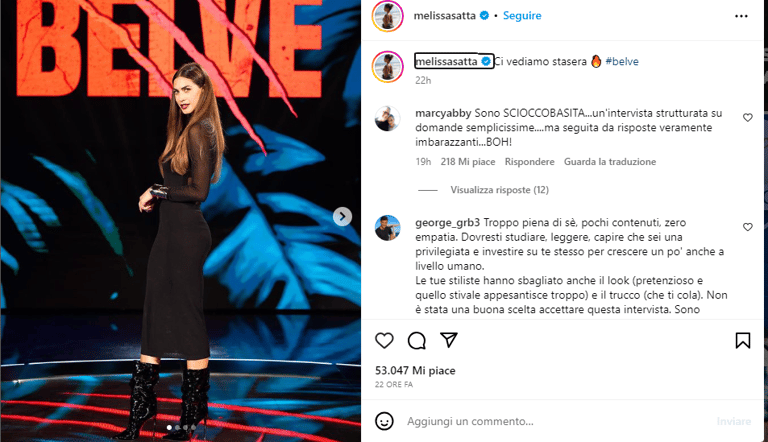This screenshot has height=442, width=768.
Task: View the 53.047 Mi piace list
Action: [415, 370]
